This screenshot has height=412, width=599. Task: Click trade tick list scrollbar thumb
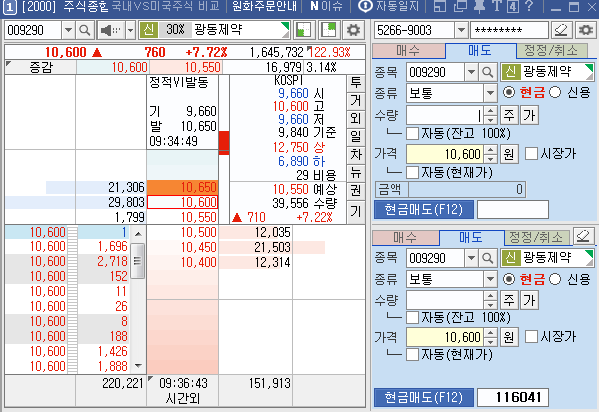[x=138, y=260]
